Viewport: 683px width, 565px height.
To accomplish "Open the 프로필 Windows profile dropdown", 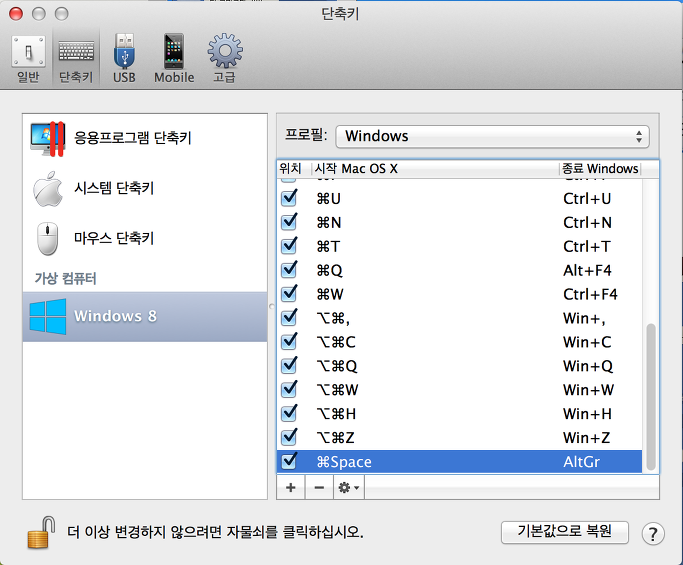I will pyautogui.click(x=493, y=136).
